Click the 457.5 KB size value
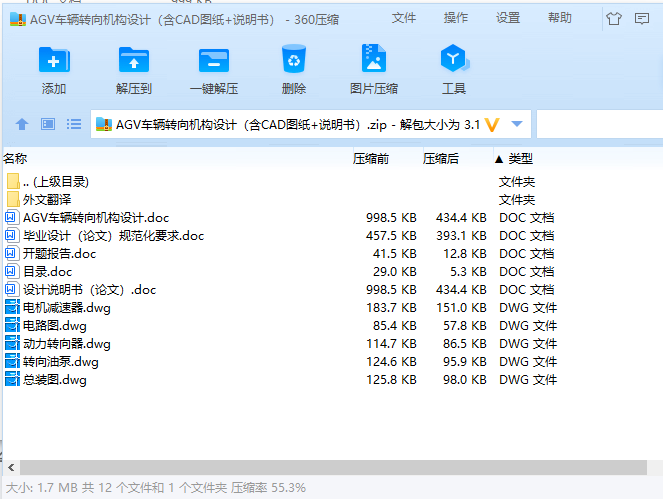Screen dimensions: 663x499 tap(391, 236)
